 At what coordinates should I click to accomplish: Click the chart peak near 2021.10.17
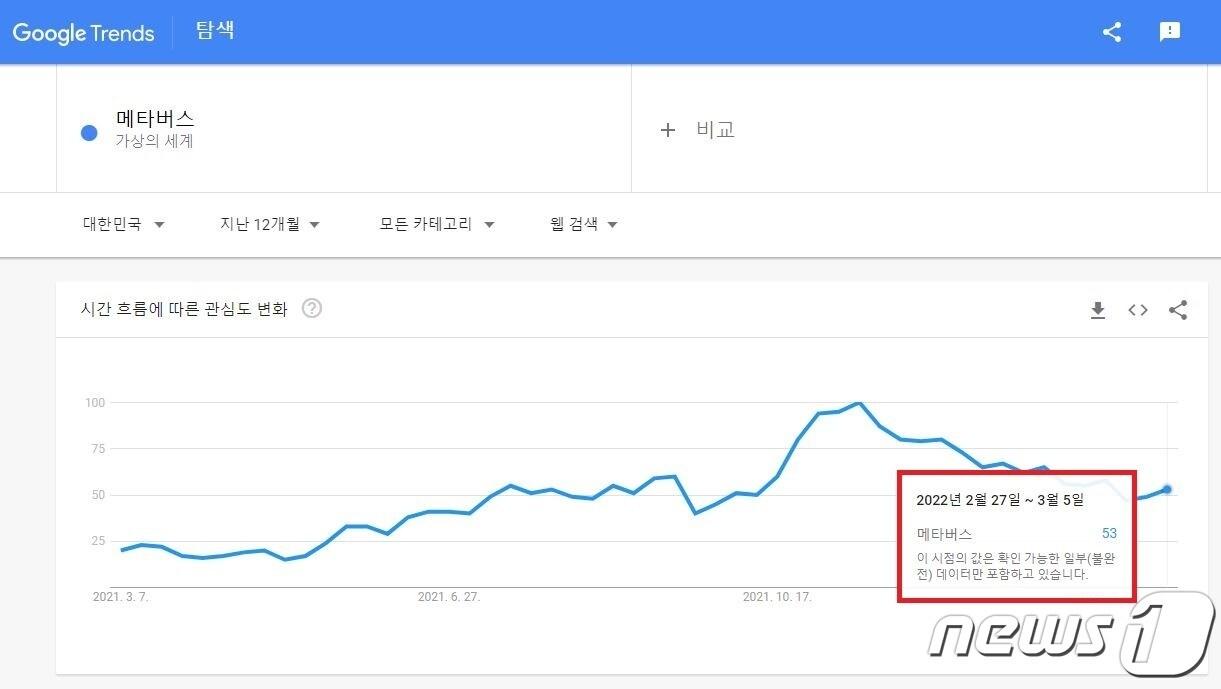pyautogui.click(x=858, y=403)
